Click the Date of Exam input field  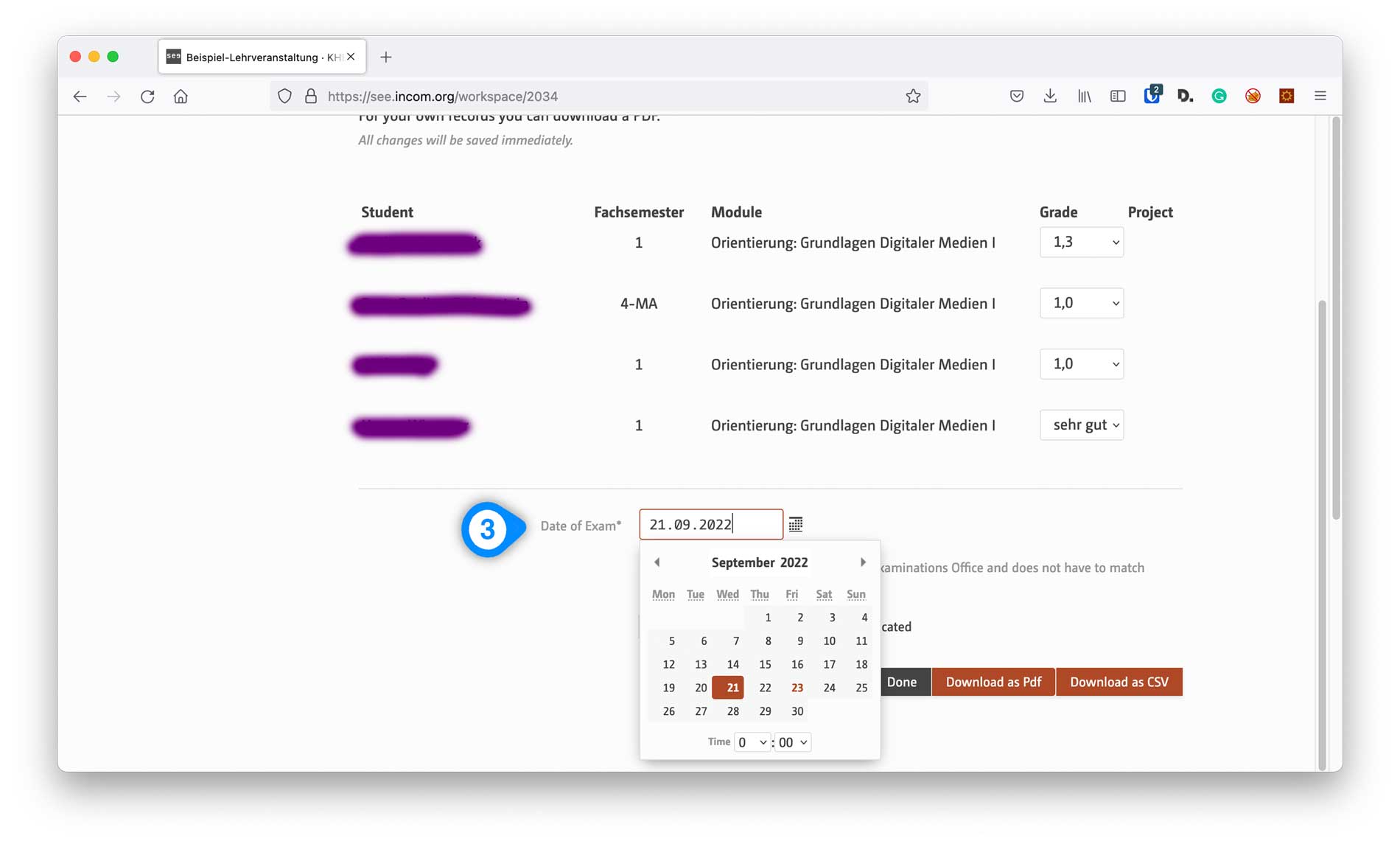pos(710,525)
